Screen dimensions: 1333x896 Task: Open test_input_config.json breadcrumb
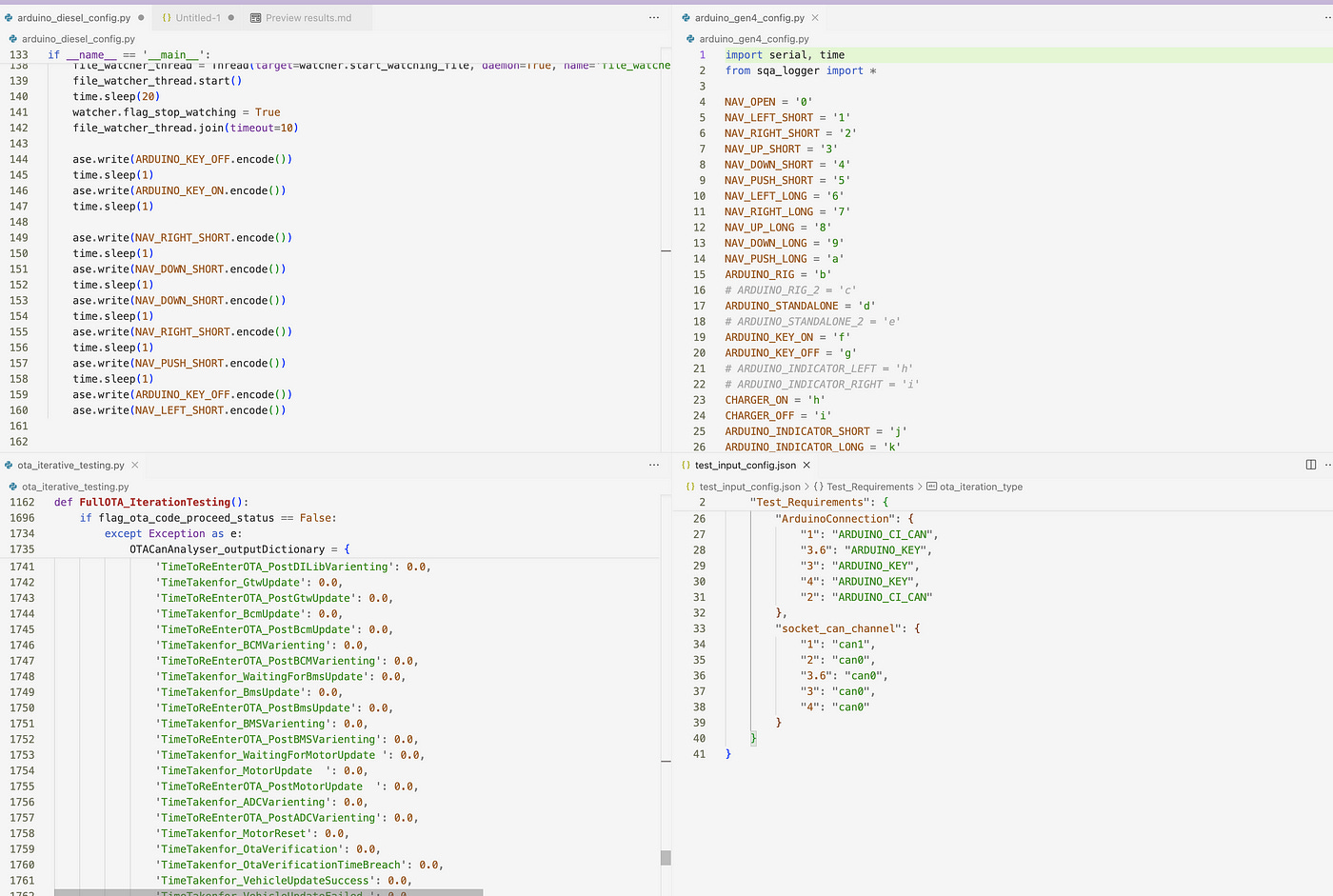pos(749,487)
